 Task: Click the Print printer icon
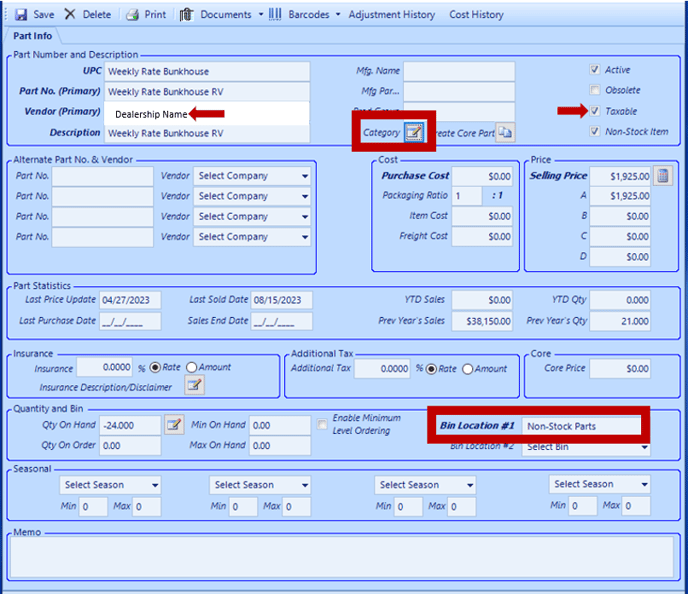click(x=133, y=14)
